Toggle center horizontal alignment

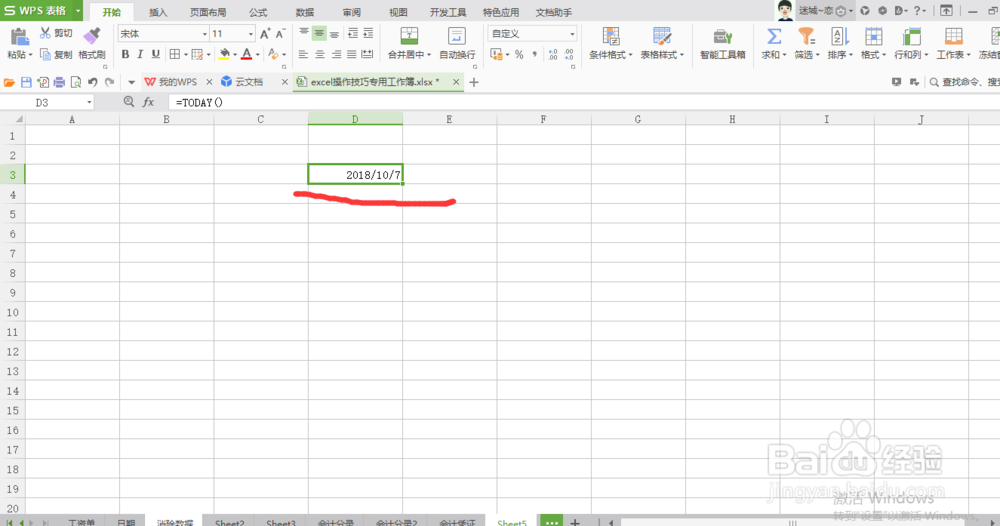[320, 55]
